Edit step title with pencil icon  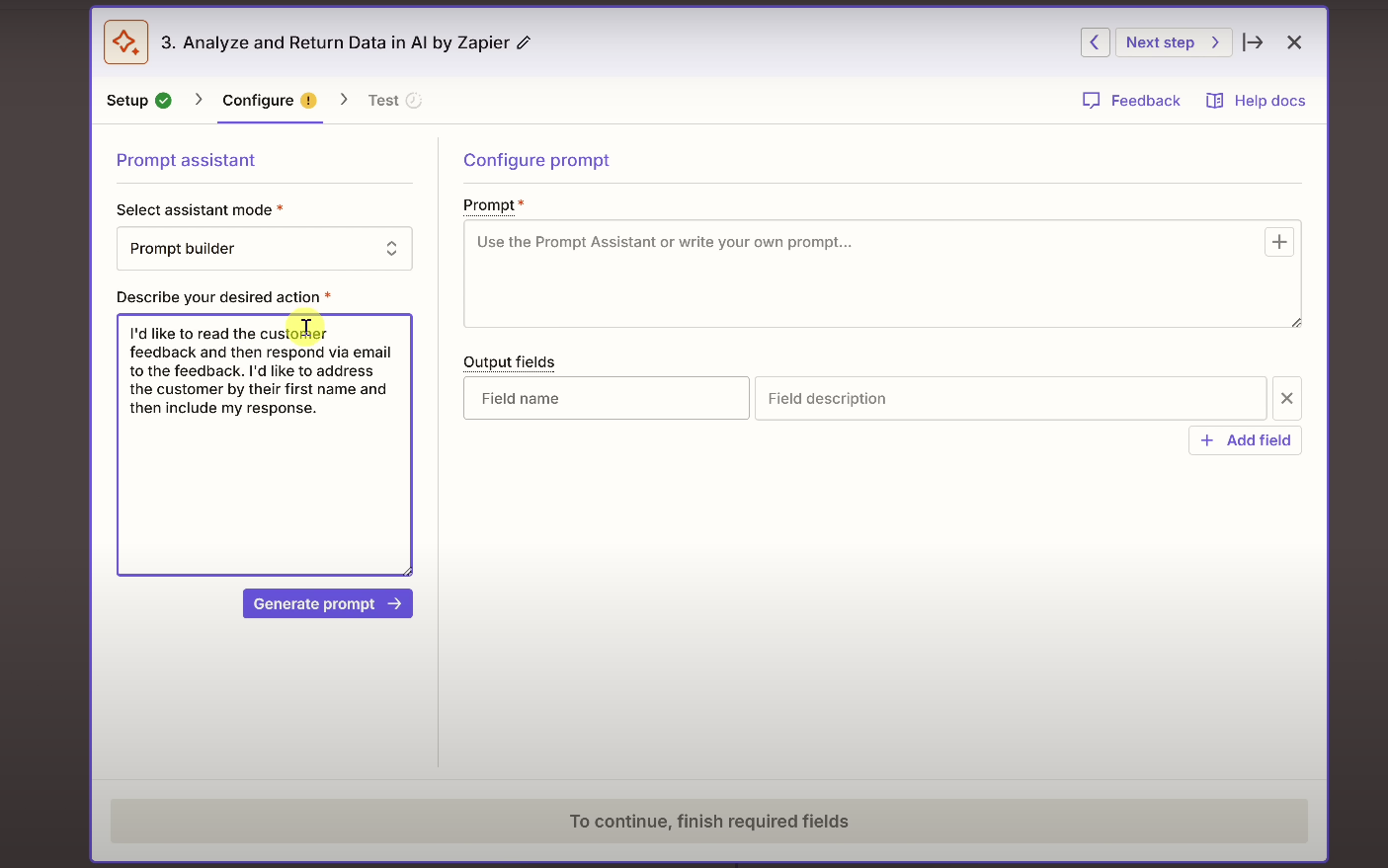(x=525, y=42)
